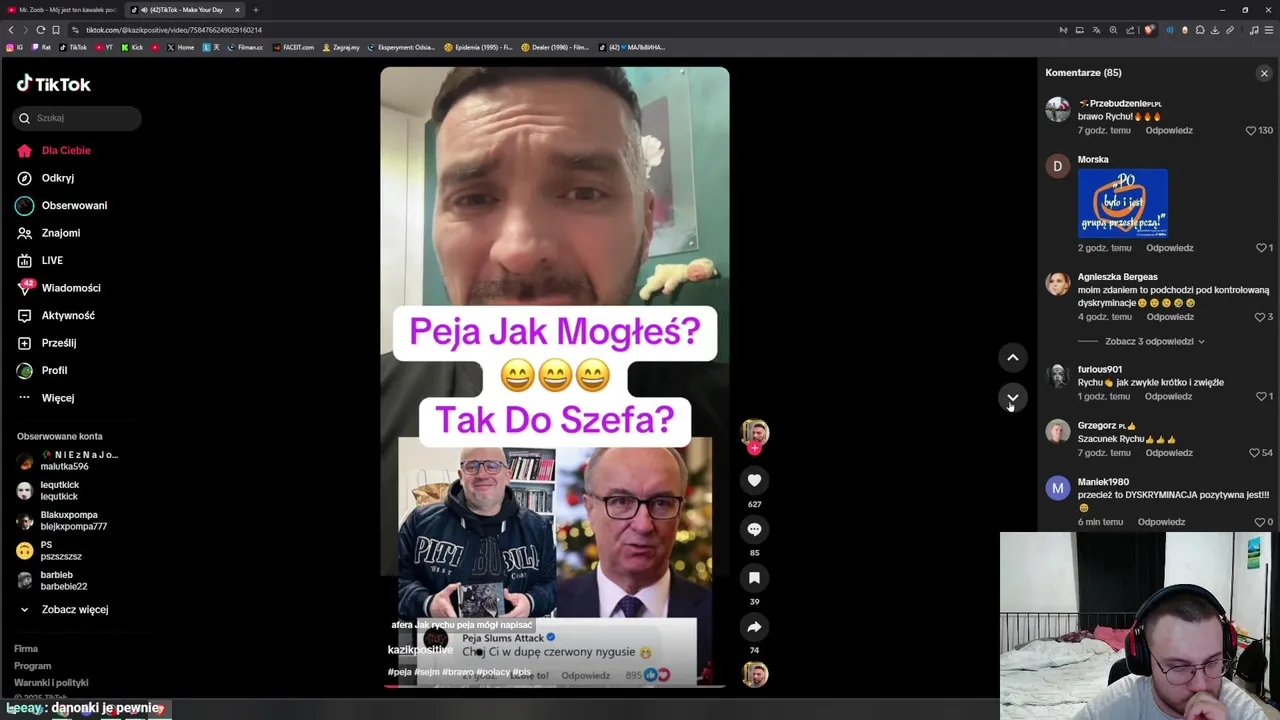Open Obserwowani in sidebar

click(61, 205)
